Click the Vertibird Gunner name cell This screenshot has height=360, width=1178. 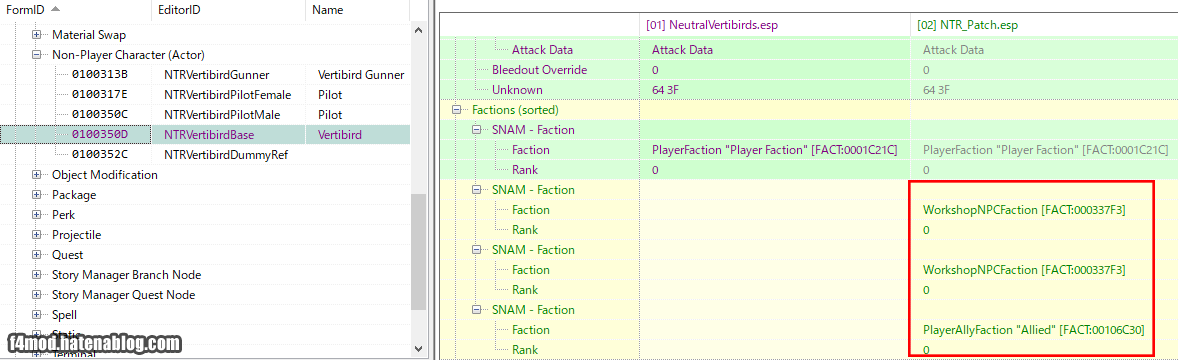(x=361, y=75)
